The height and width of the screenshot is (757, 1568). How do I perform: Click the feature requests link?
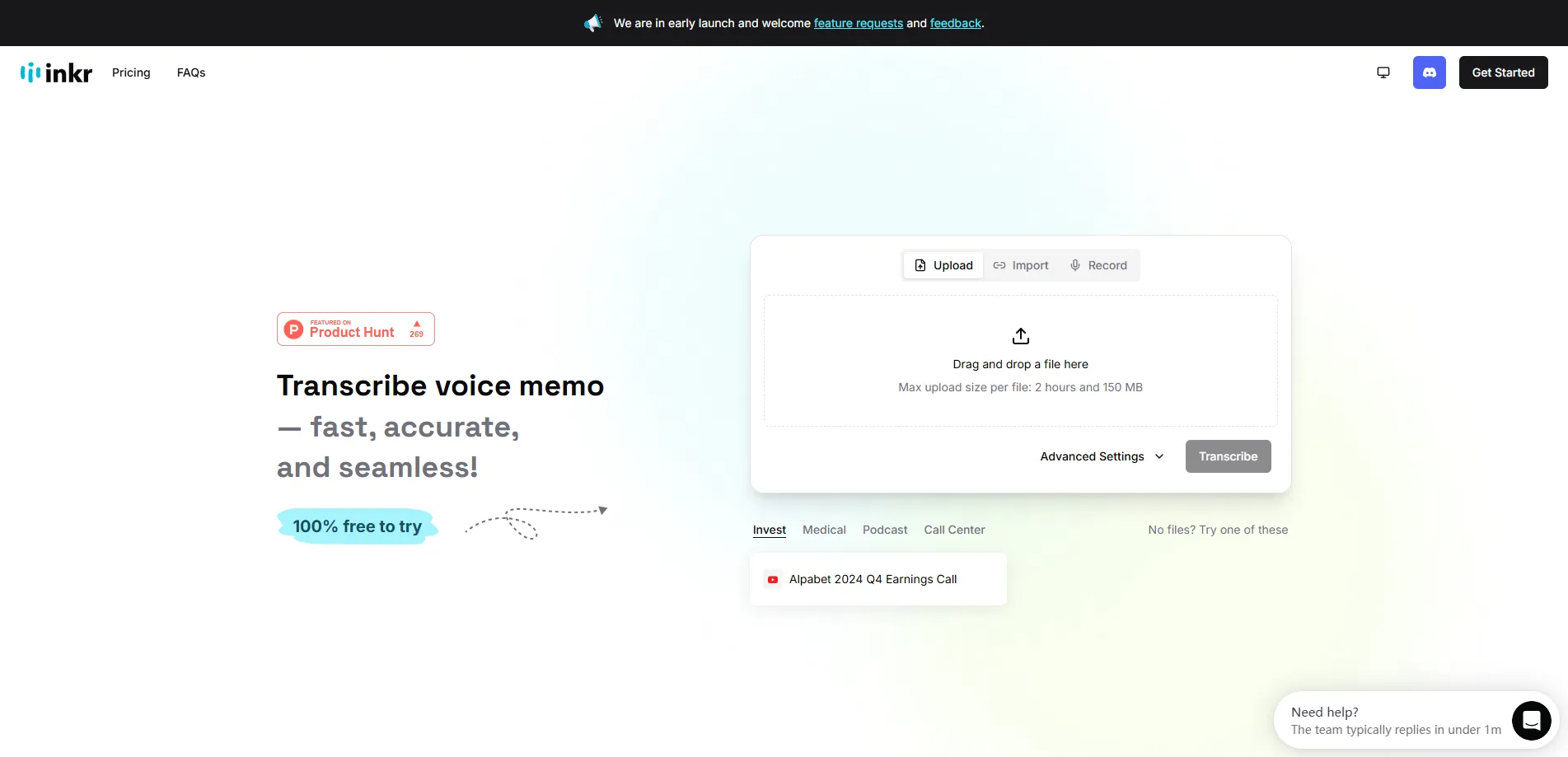(x=858, y=23)
